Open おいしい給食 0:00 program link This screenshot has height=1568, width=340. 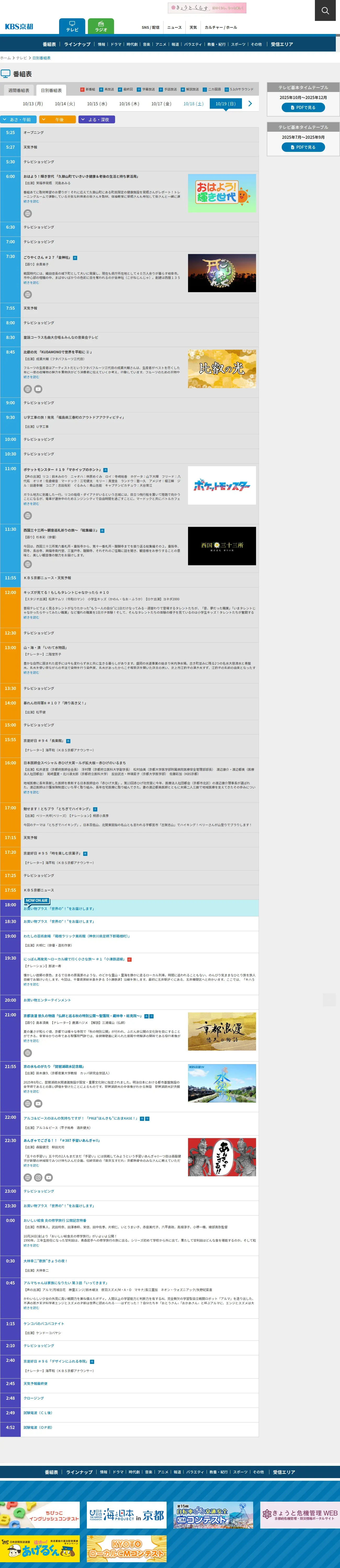click(55, 1220)
